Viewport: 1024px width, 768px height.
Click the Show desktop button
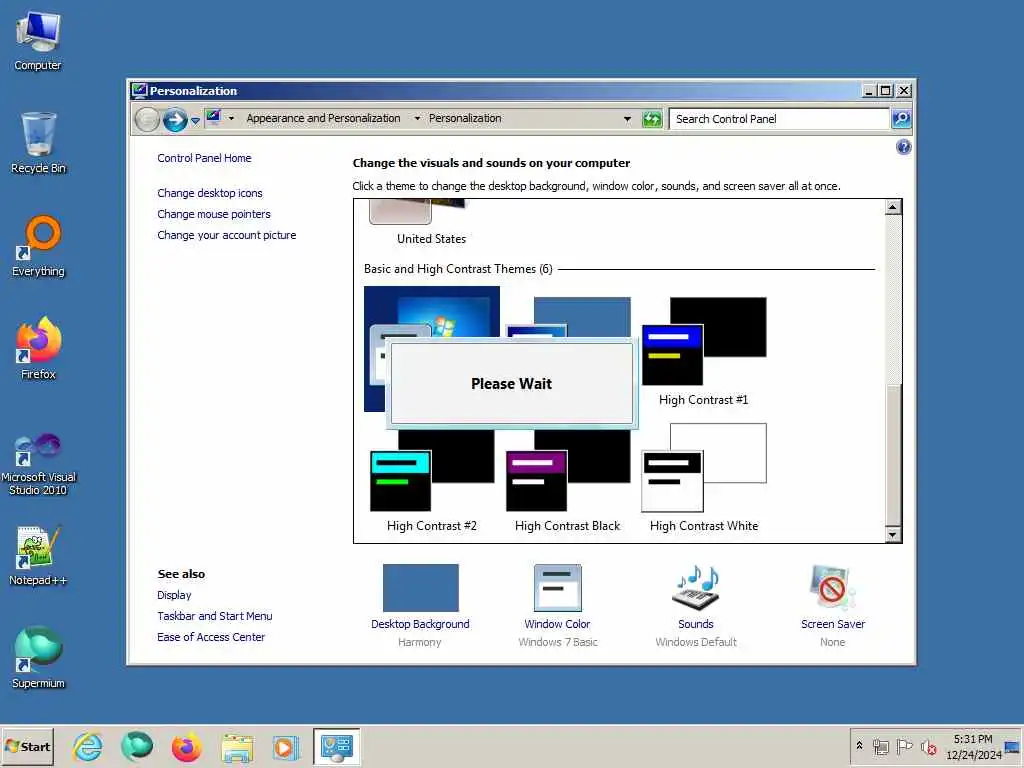tap(1014, 747)
